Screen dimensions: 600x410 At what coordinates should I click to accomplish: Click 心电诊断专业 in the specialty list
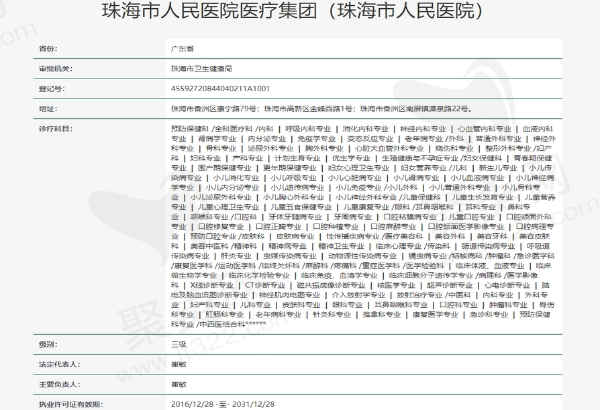coord(507,285)
